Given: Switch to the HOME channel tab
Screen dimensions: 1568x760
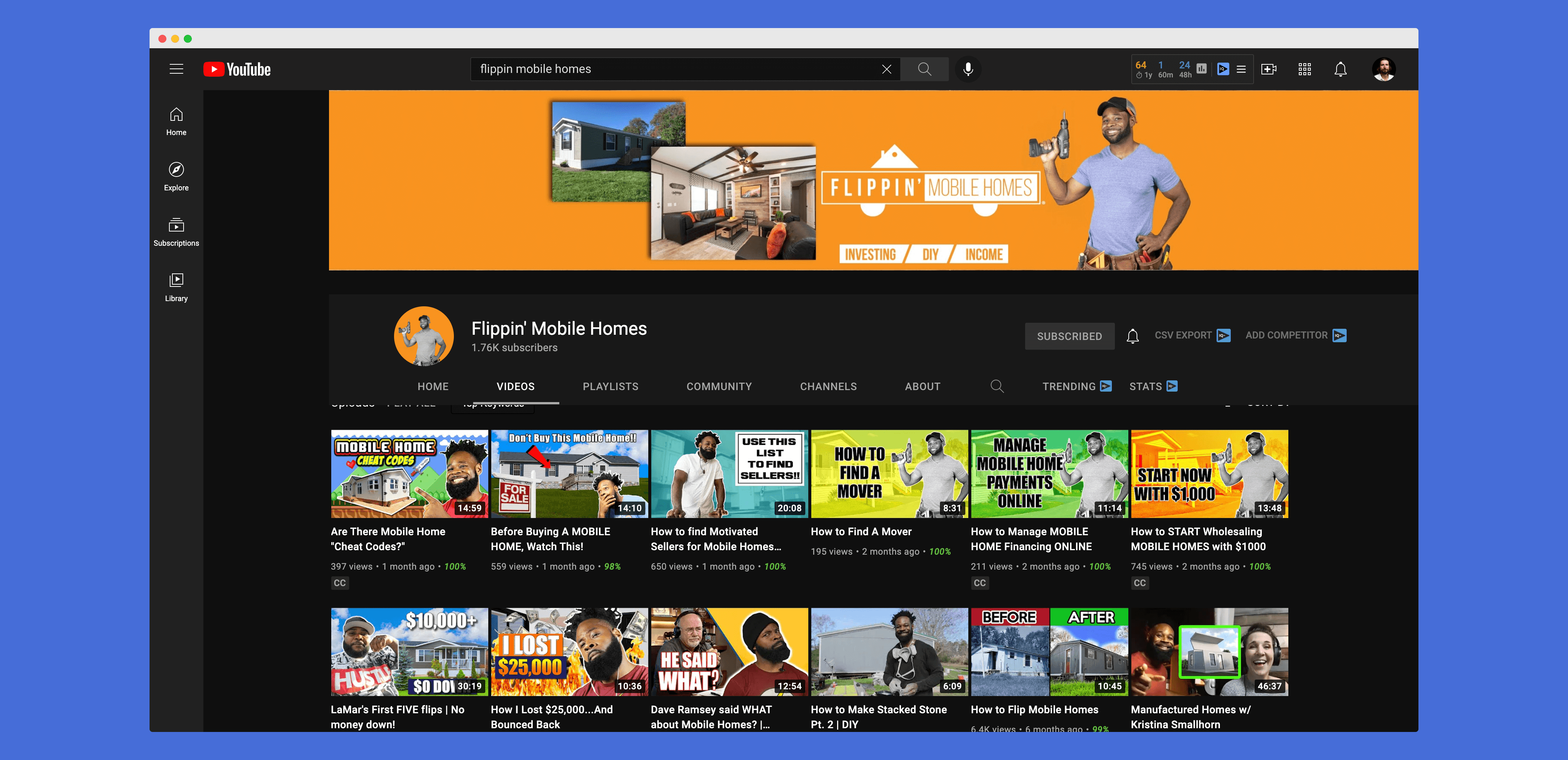Looking at the screenshot, I should (433, 387).
